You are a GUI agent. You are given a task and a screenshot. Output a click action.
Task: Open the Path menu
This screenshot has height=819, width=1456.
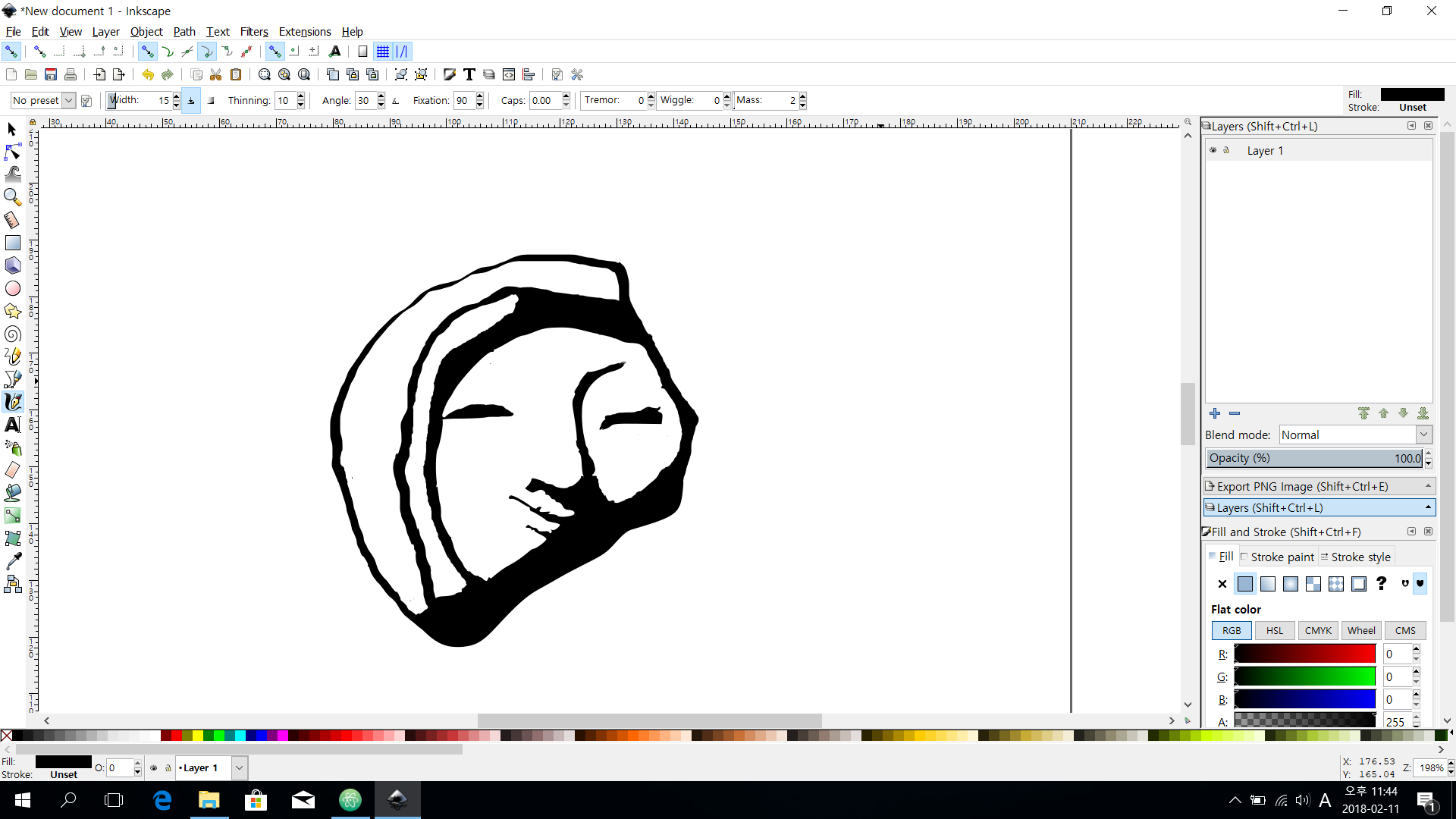184,31
